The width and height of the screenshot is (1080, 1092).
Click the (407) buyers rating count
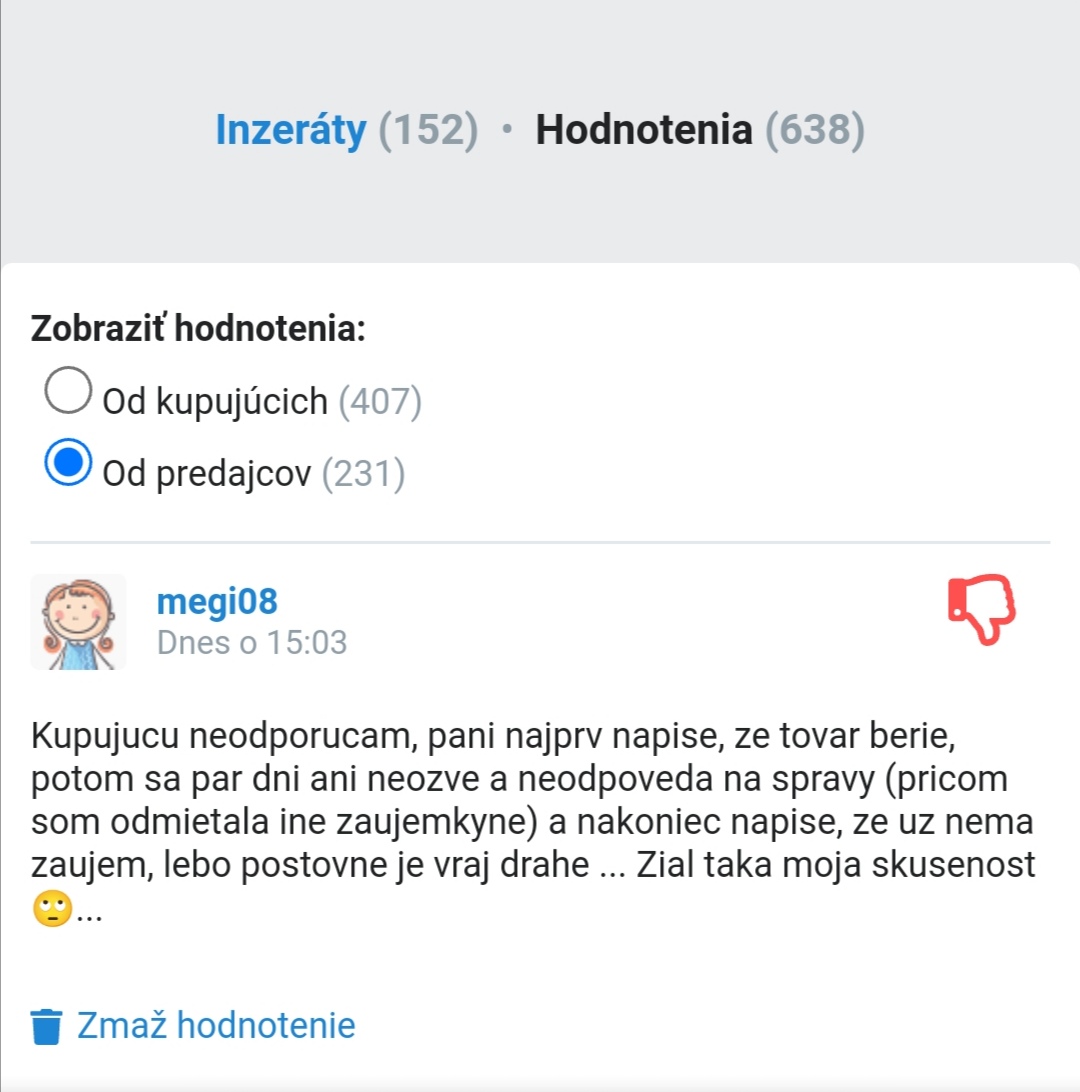380,401
